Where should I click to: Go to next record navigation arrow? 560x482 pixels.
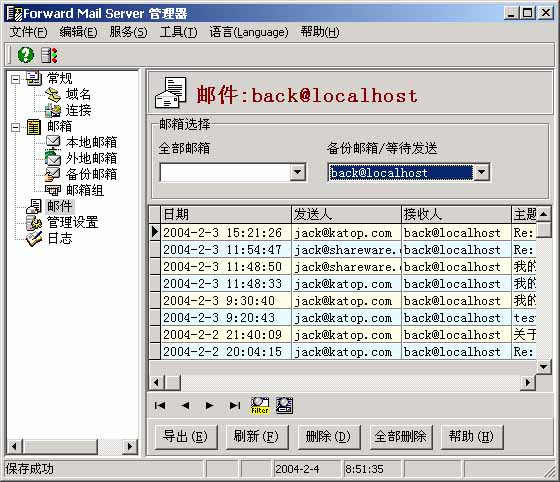(x=210, y=405)
